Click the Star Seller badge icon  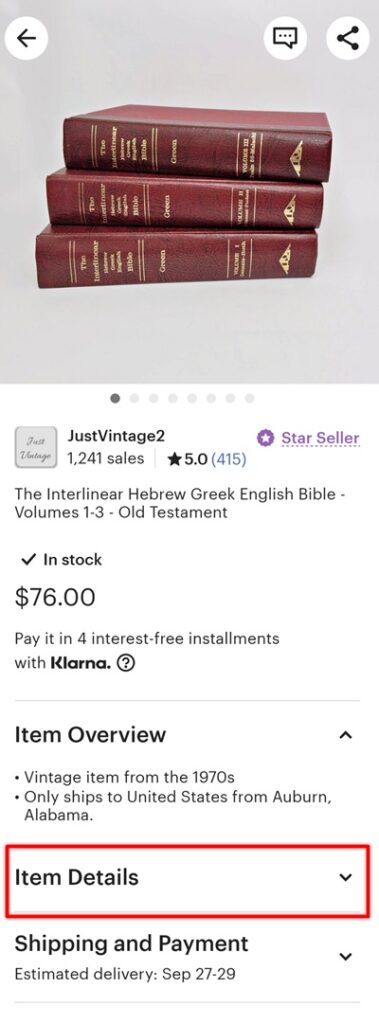(265, 438)
